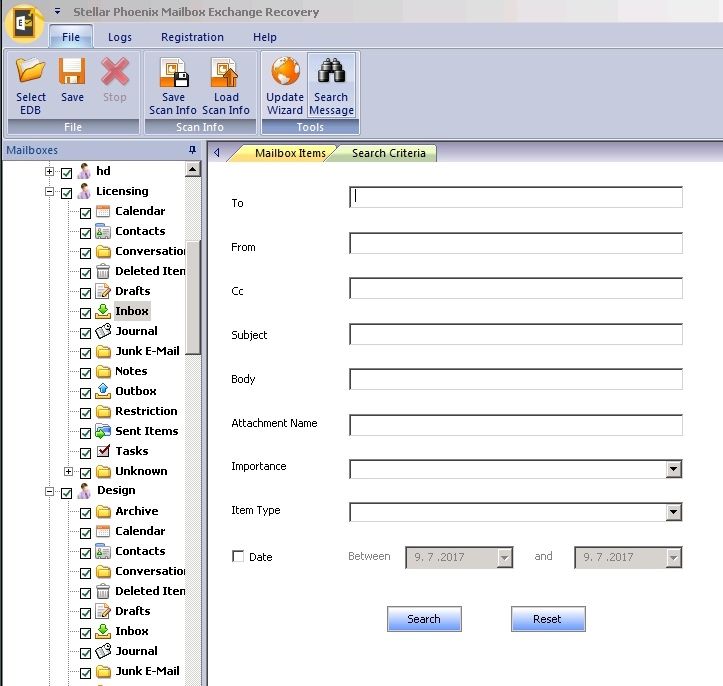Image resolution: width=723 pixels, height=686 pixels.
Task: Uncheck the Restriction folder checkbox
Action: [85, 413]
